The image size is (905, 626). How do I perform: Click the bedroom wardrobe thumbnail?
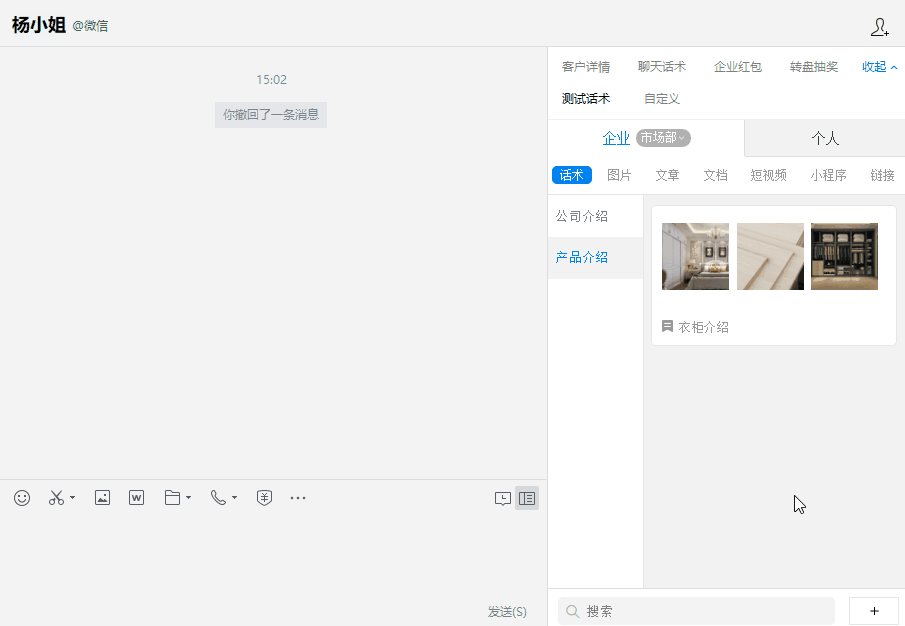click(x=695, y=256)
